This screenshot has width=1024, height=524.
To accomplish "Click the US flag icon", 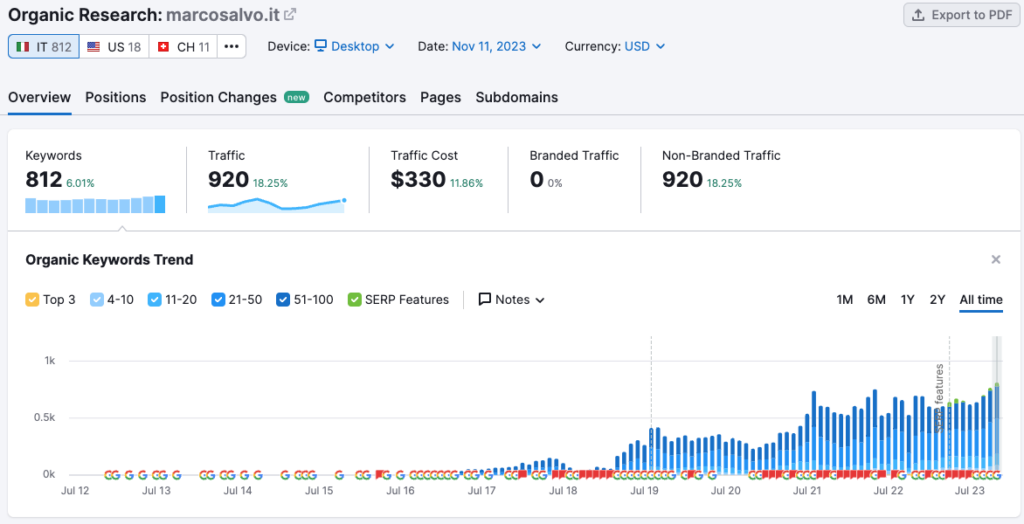I will click(x=93, y=47).
